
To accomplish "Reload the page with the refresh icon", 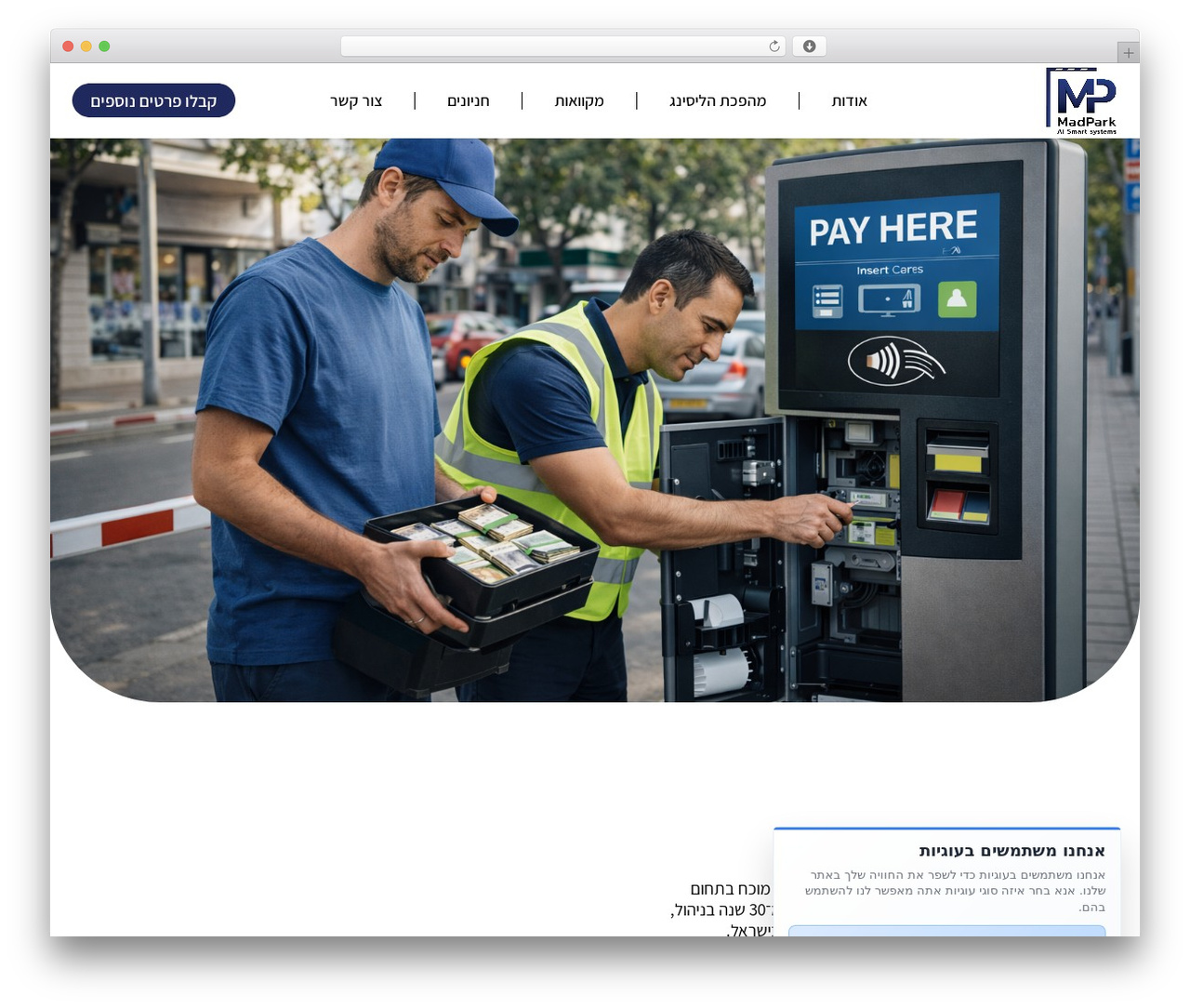I will (774, 46).
